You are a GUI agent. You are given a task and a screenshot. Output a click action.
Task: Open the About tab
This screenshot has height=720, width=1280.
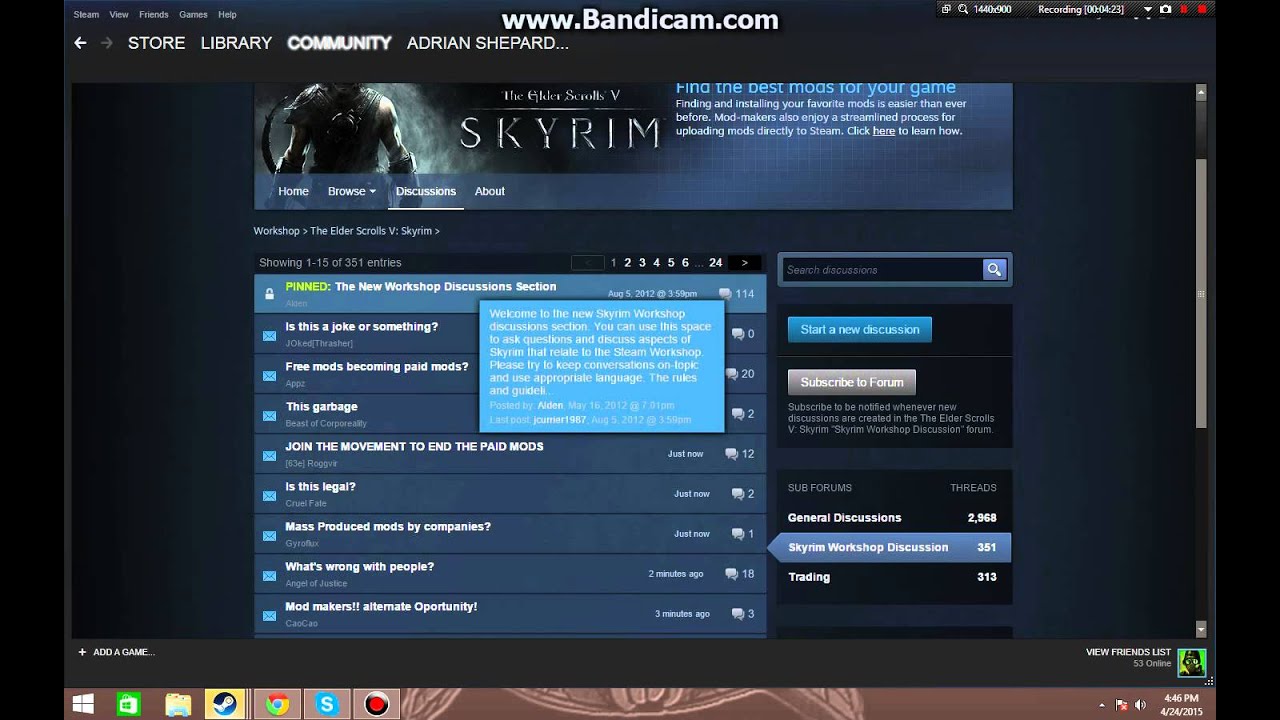click(490, 191)
